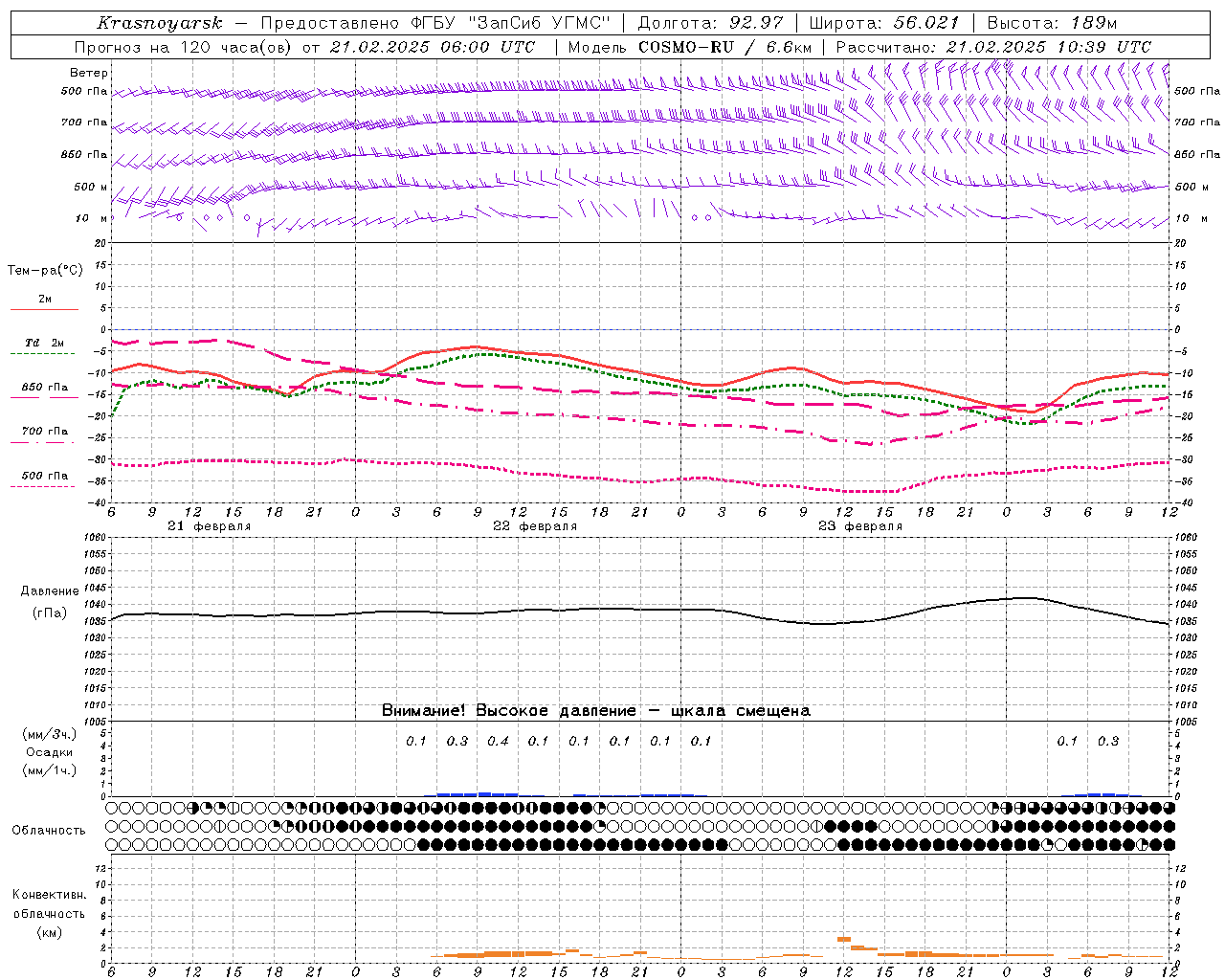This screenshot has width=1225, height=980.
Task: Click the Тем-ра(°C) axis label
Action: 45,271
